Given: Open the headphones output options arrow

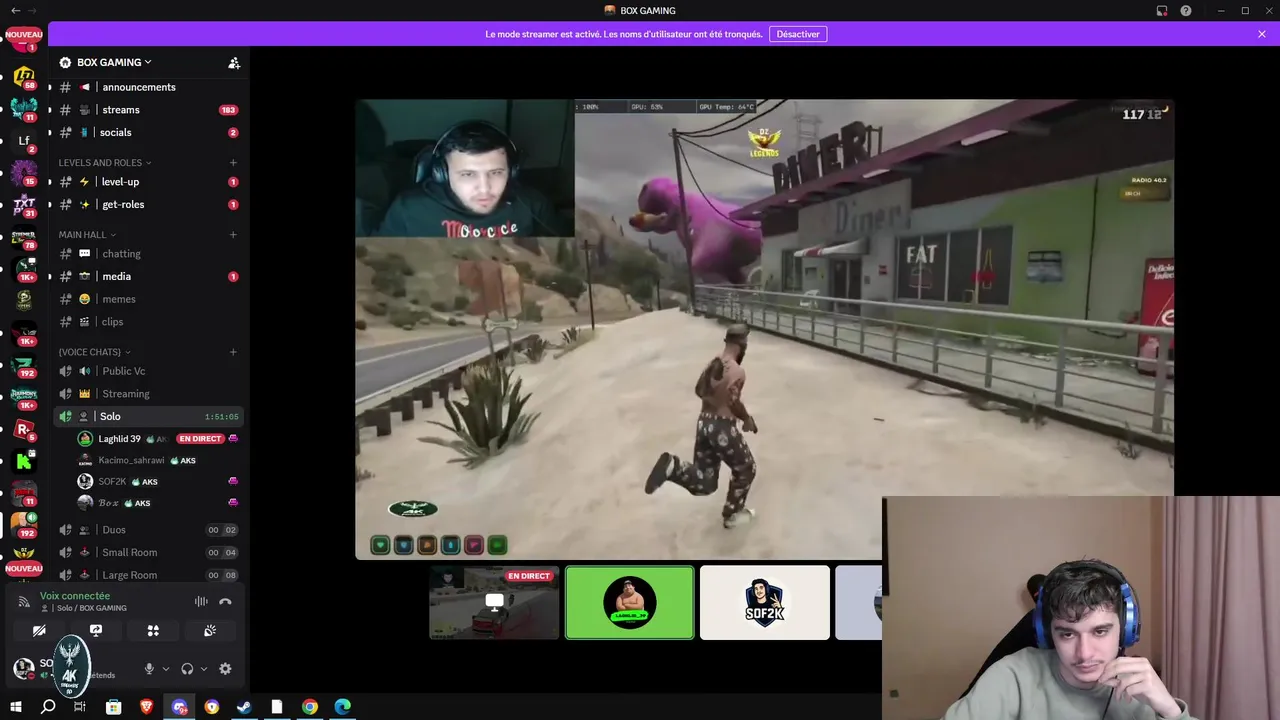Looking at the screenshot, I should 204,669.
